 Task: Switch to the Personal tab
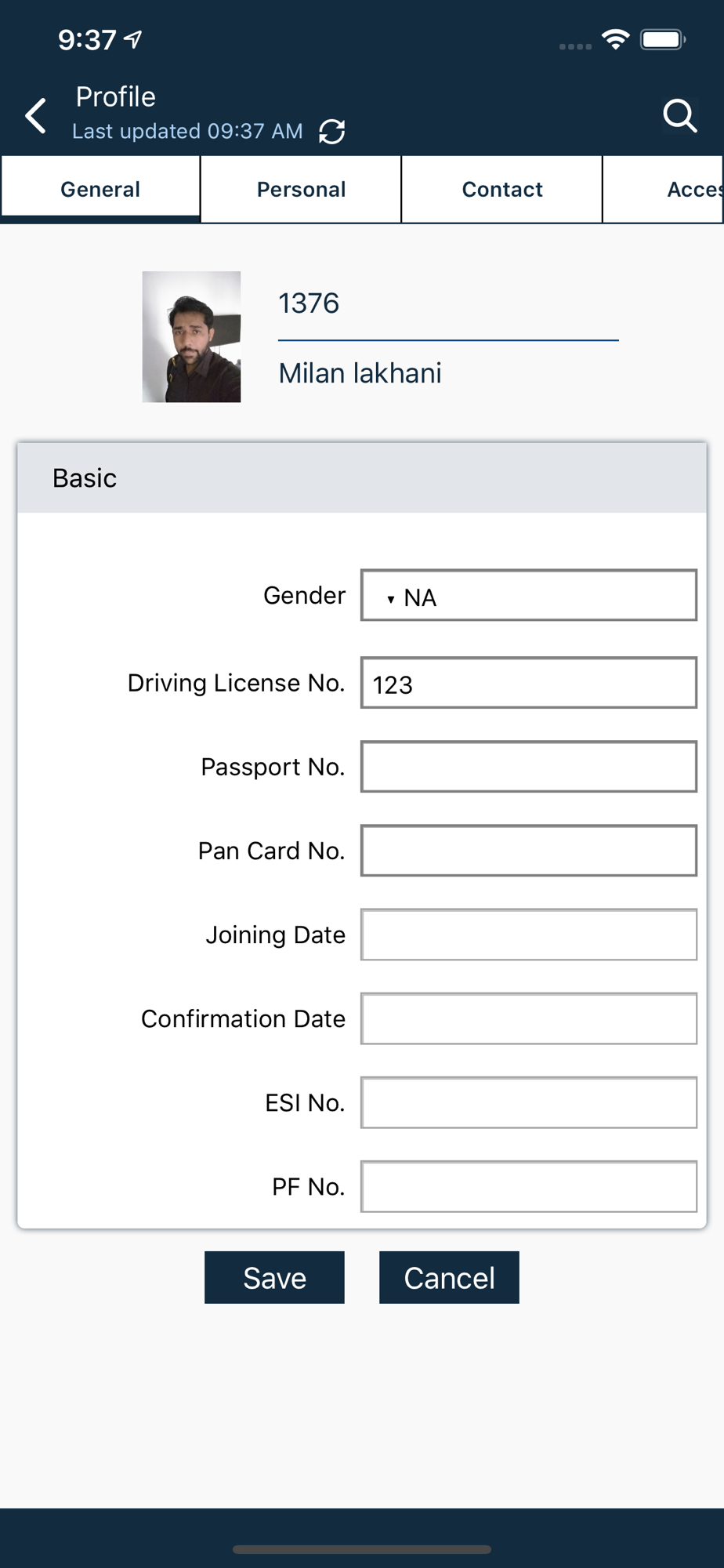coord(301,189)
